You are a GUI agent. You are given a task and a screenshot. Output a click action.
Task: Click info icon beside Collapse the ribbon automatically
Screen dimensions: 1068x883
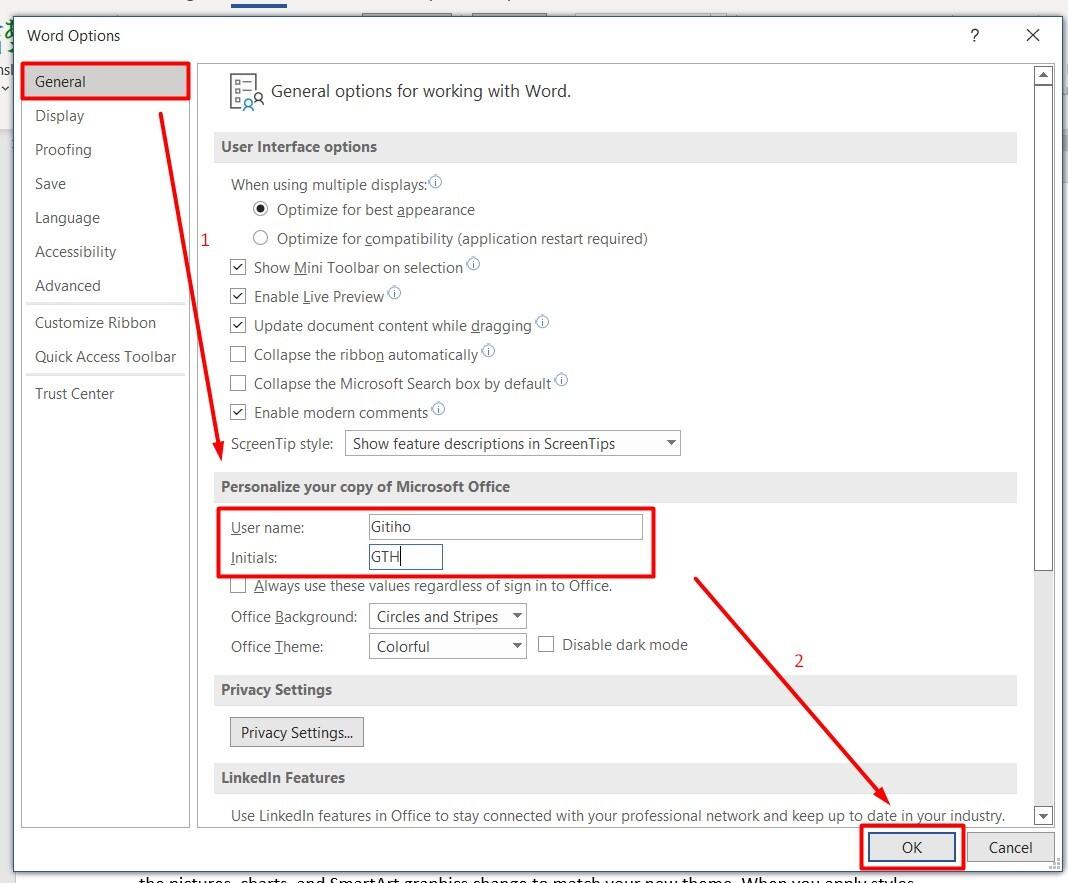pyautogui.click(x=488, y=351)
